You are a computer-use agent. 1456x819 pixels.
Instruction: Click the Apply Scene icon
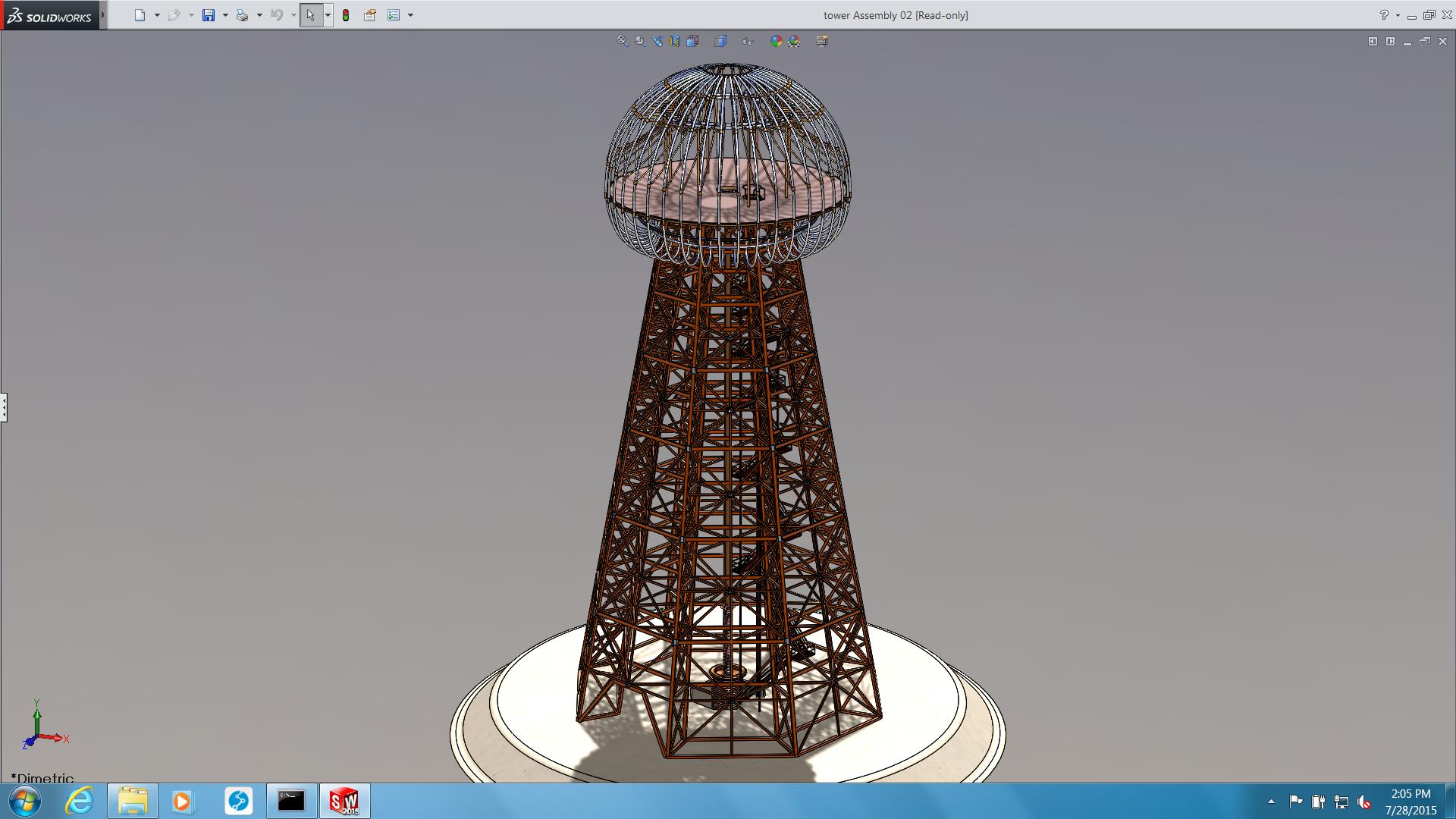coord(794,41)
